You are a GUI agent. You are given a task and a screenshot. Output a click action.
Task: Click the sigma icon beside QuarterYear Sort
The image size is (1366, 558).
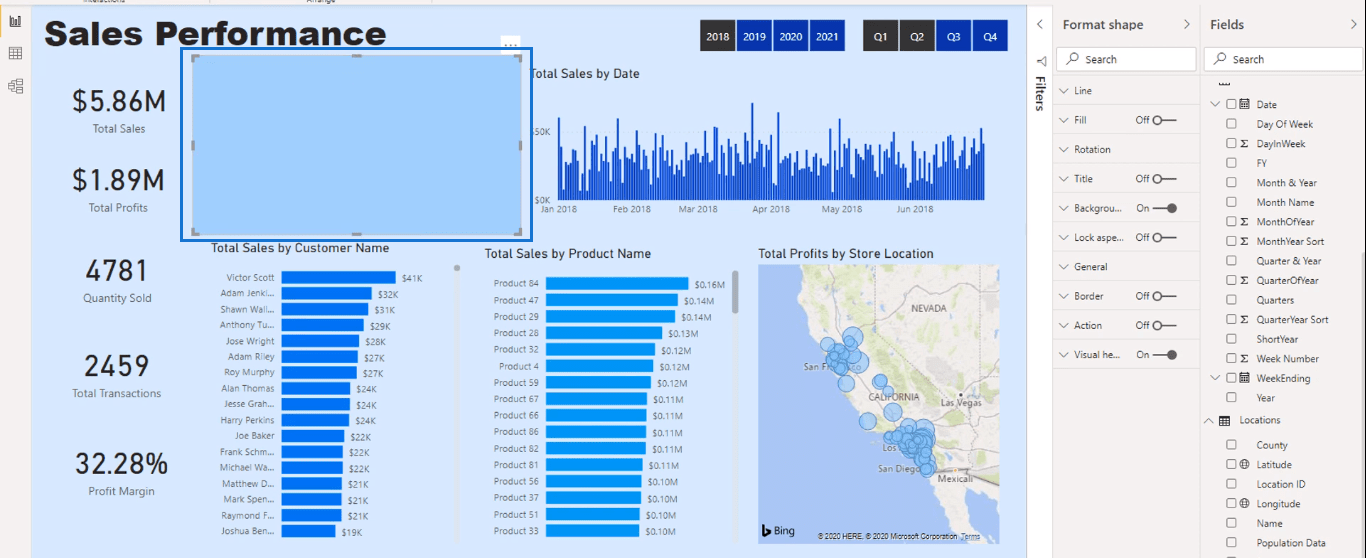point(1245,320)
